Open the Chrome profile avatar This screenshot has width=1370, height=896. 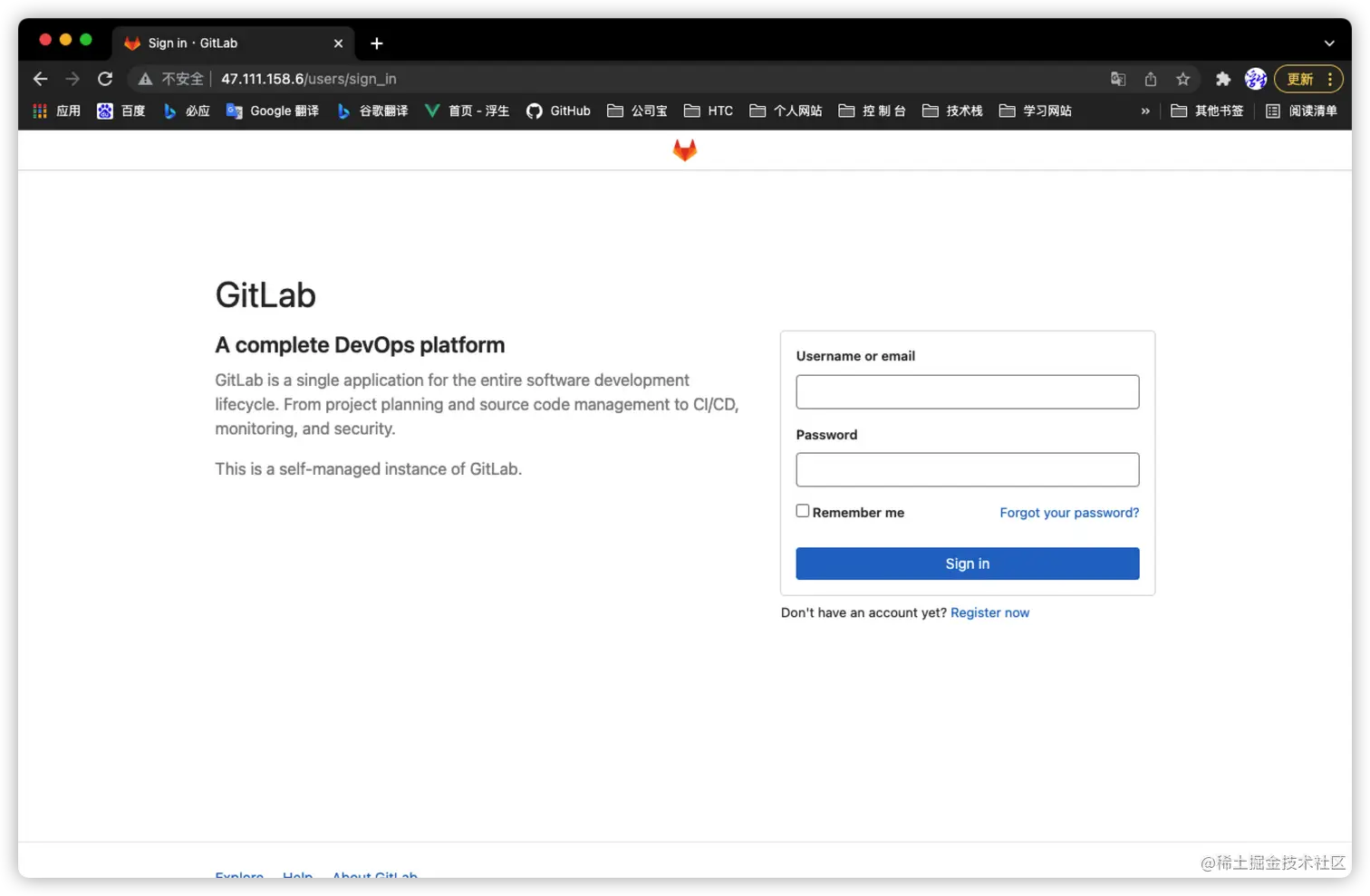(x=1256, y=79)
